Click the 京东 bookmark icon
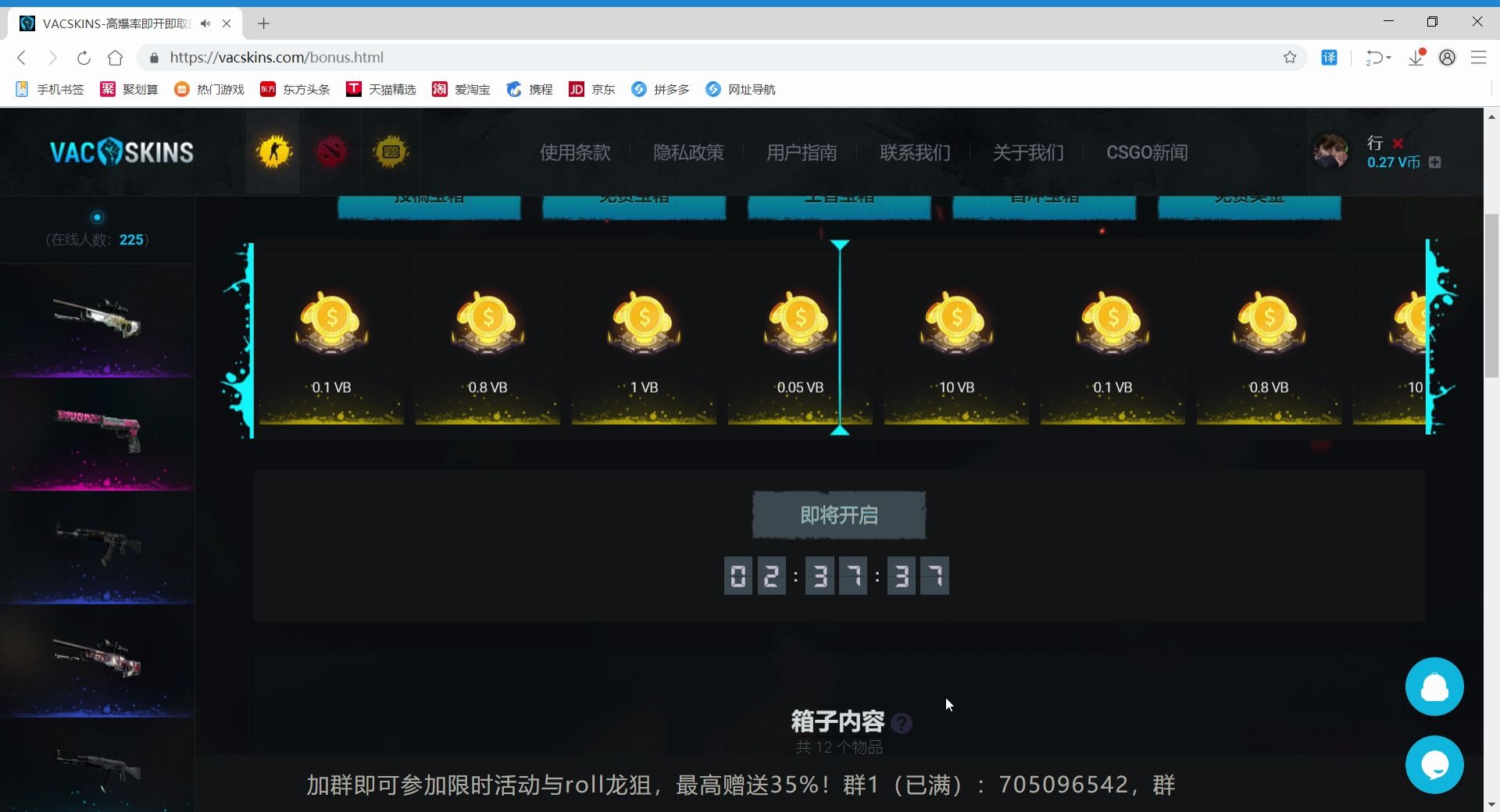This screenshot has width=1500, height=812. [x=577, y=90]
